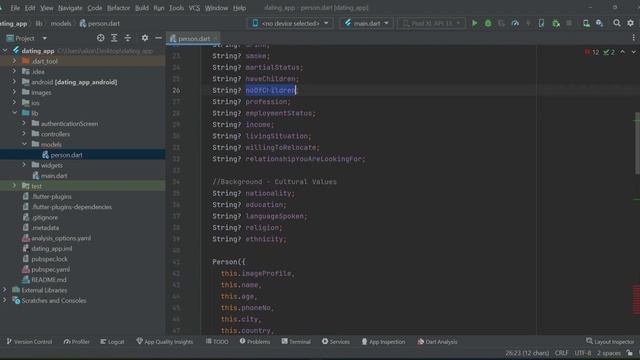Click the profession field in code
The height and width of the screenshot is (360, 640).
pos(266,102)
